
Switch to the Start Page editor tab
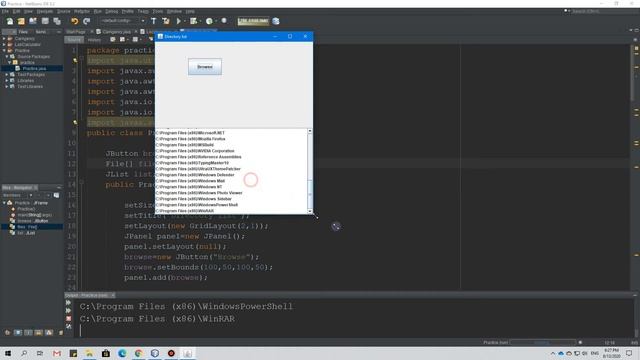(76, 32)
